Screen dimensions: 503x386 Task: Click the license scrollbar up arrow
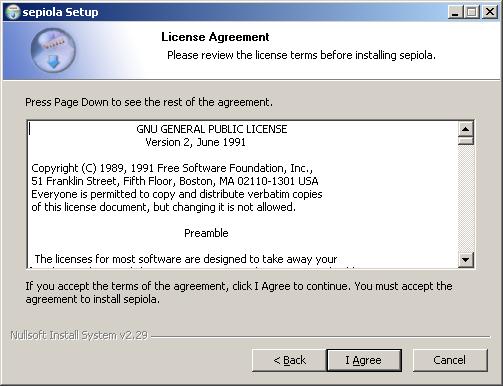466,129
